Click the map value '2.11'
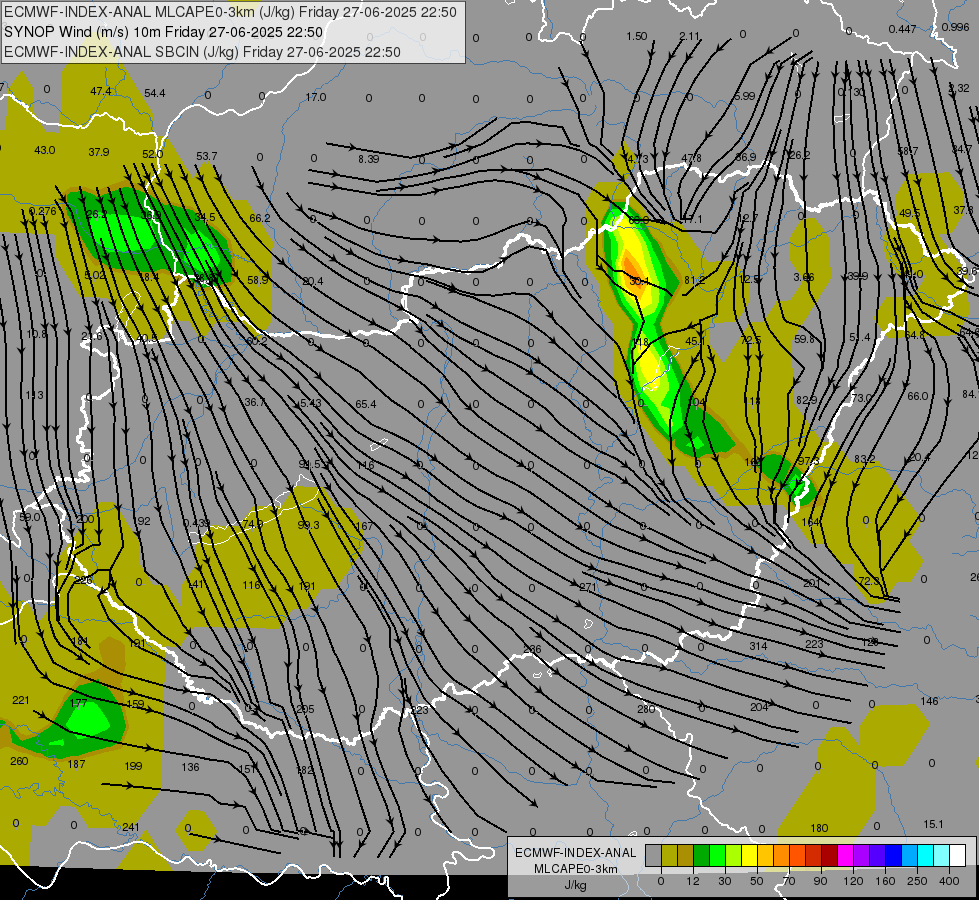 (x=689, y=36)
